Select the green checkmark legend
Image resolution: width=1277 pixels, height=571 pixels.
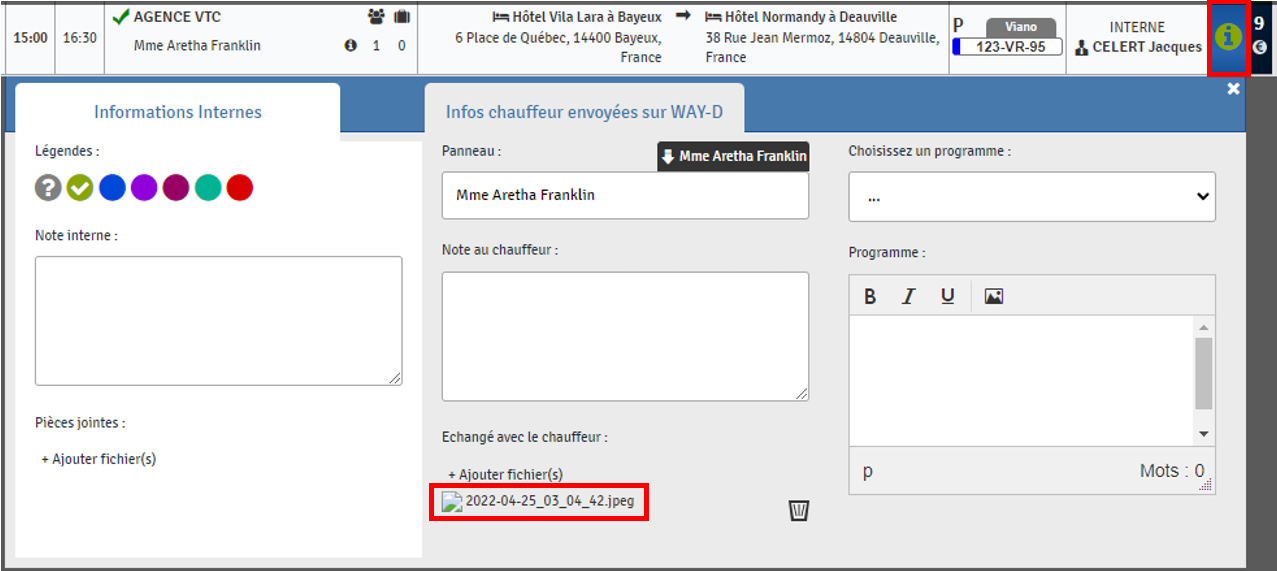coord(80,187)
